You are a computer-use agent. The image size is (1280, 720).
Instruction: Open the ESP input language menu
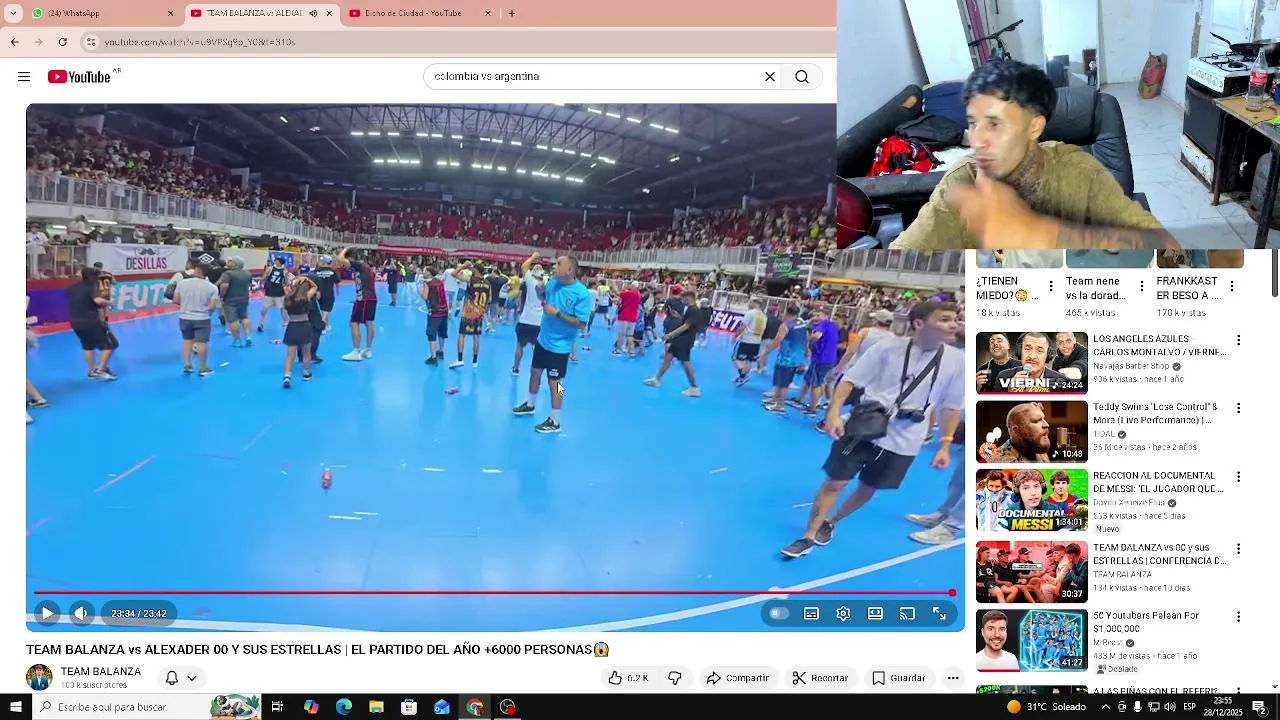(1190, 707)
